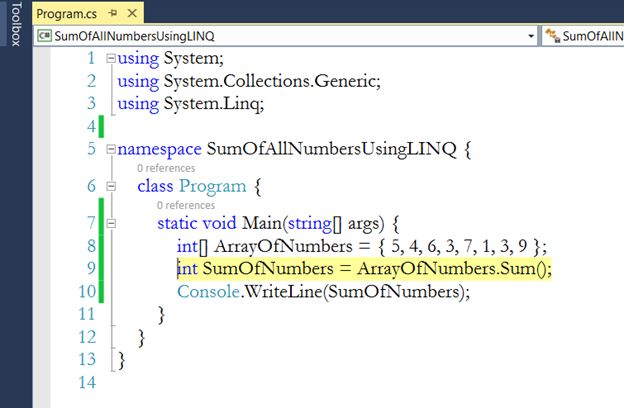Click the Console class name on line 10
Viewport: 624px width, 408px height.
click(208, 292)
